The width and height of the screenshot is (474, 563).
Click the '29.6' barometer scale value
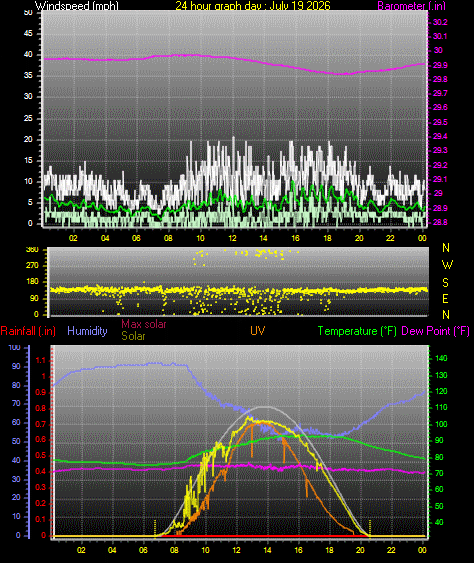(440, 107)
